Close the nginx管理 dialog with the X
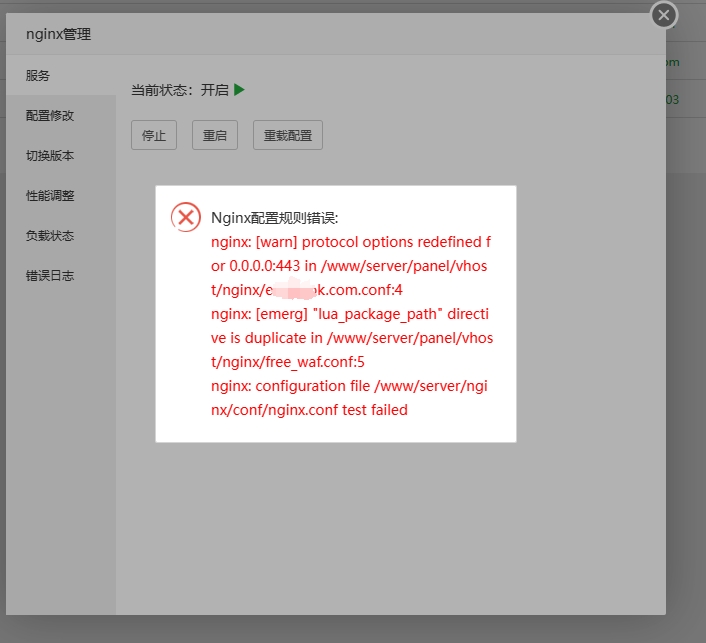The width and height of the screenshot is (706, 643). tap(664, 15)
